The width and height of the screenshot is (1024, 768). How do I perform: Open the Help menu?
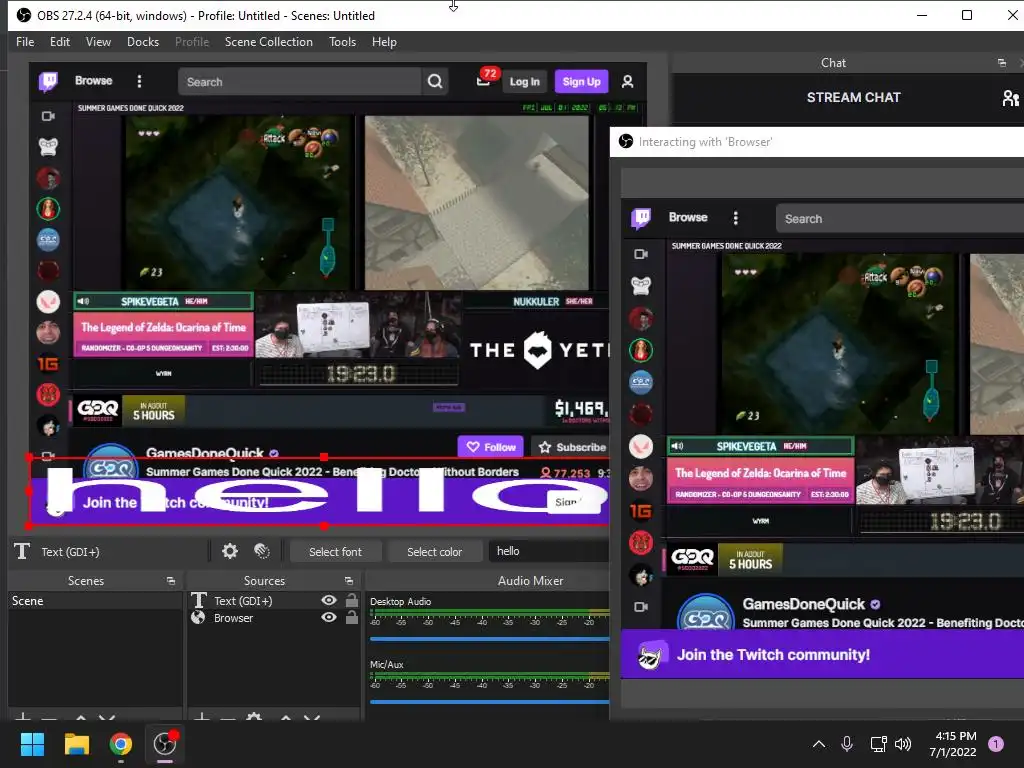pyautogui.click(x=384, y=42)
